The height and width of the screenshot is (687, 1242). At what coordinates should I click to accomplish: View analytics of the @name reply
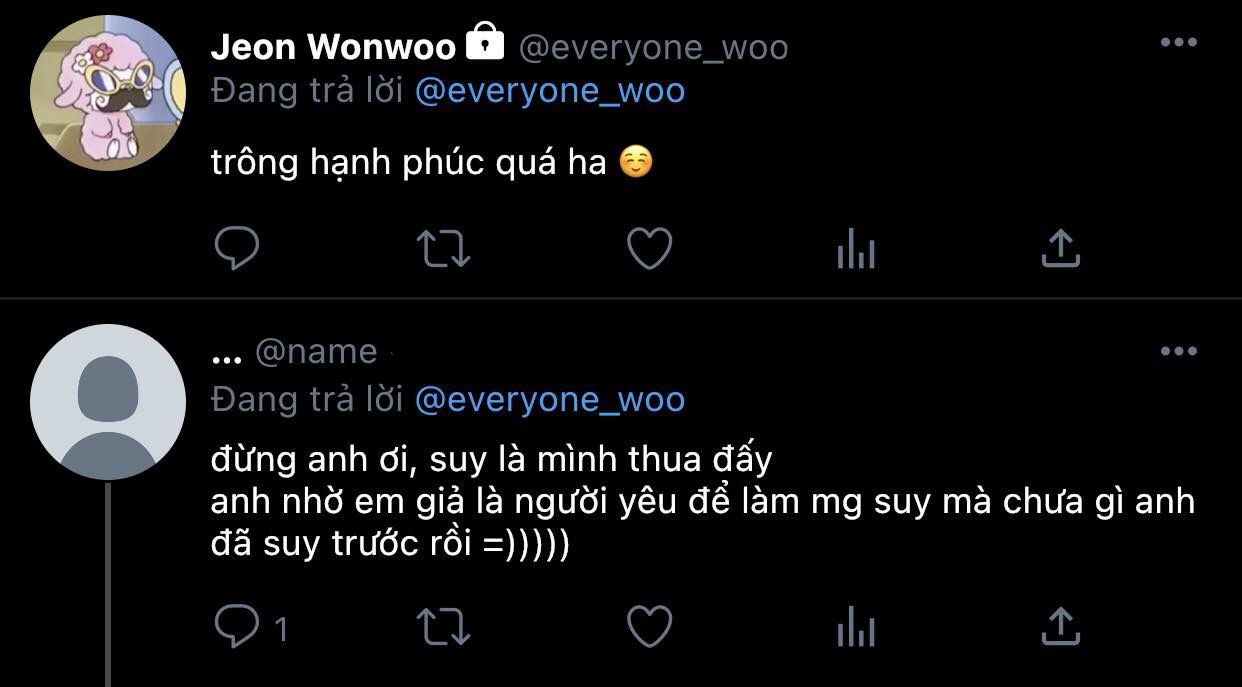coord(855,628)
